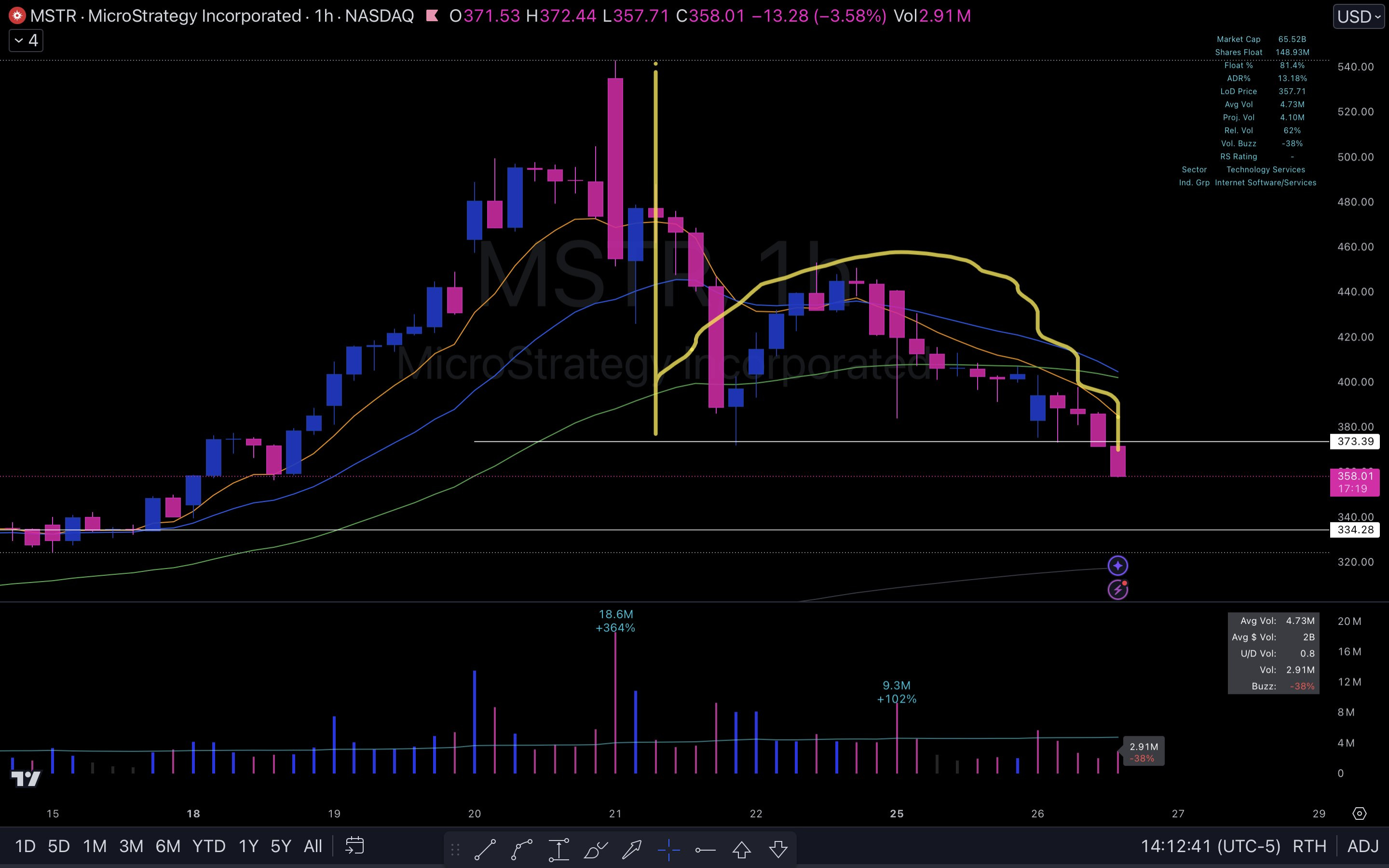This screenshot has height=868, width=1389.
Task: Select the arrow drawing tool
Action: pos(632,849)
